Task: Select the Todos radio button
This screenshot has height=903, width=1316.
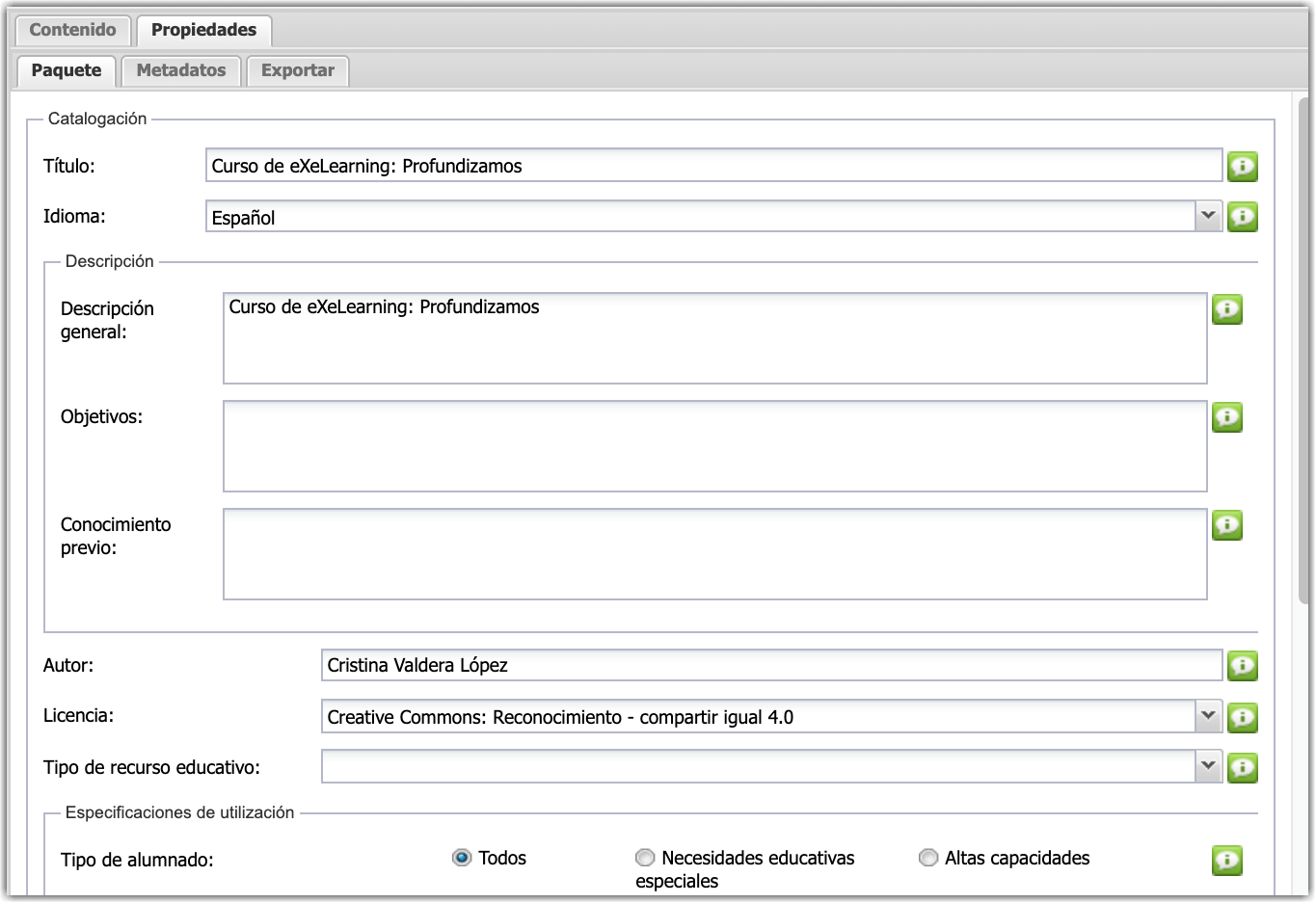Action: click(462, 858)
